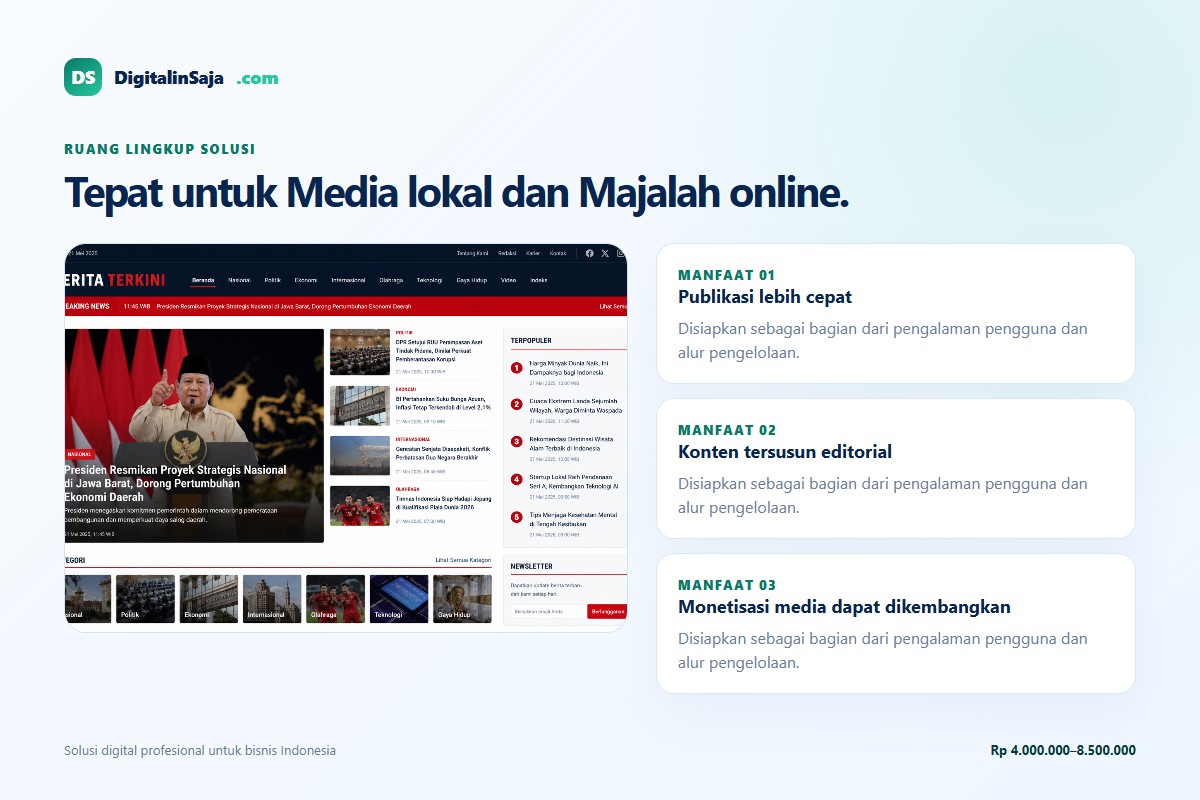Click the Monetisasi media dapat dikembangkan card
Viewport: 1200px width, 800px height.
pos(896,623)
